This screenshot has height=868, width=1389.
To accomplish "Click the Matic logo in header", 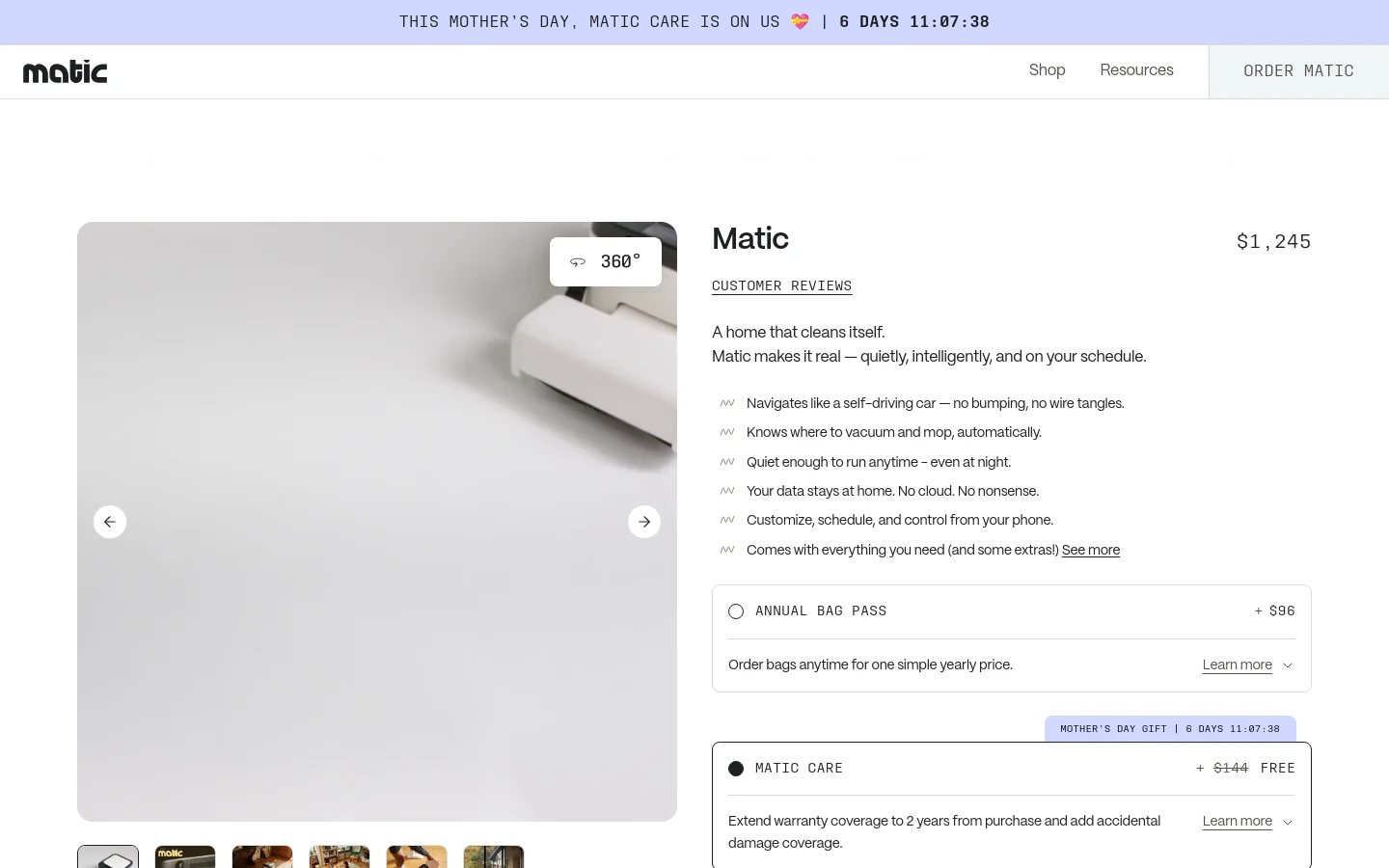I will pos(65,71).
